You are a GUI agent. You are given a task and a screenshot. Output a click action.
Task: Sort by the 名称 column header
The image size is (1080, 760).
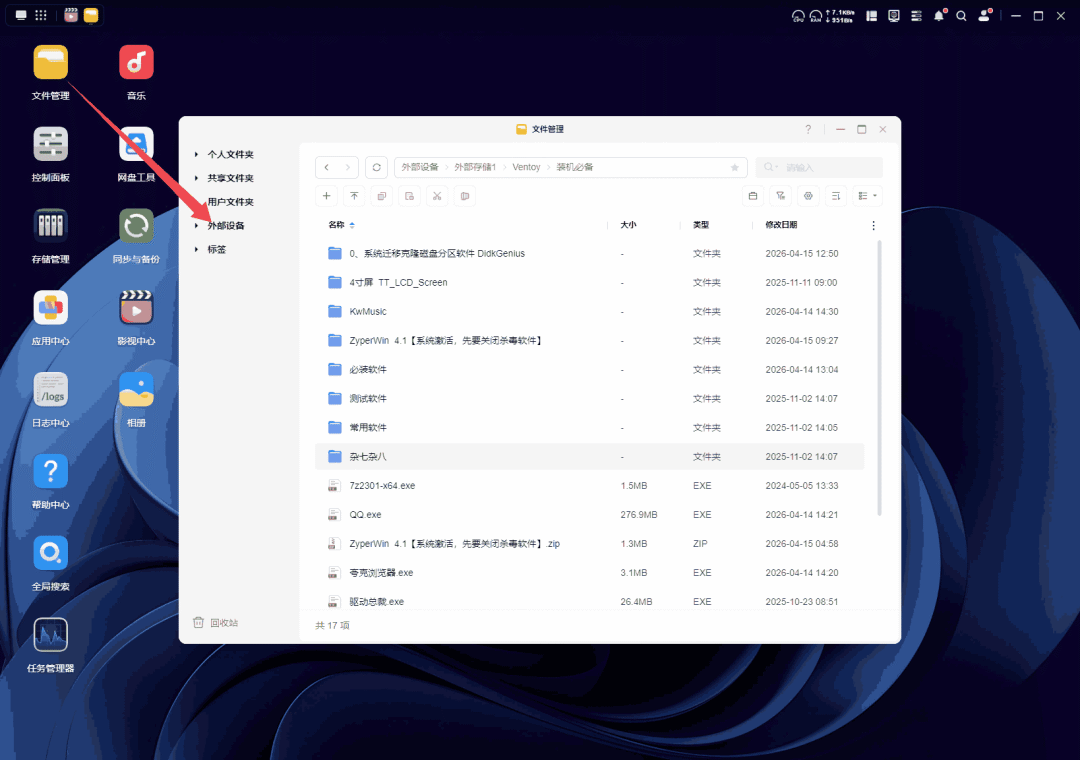[336, 225]
